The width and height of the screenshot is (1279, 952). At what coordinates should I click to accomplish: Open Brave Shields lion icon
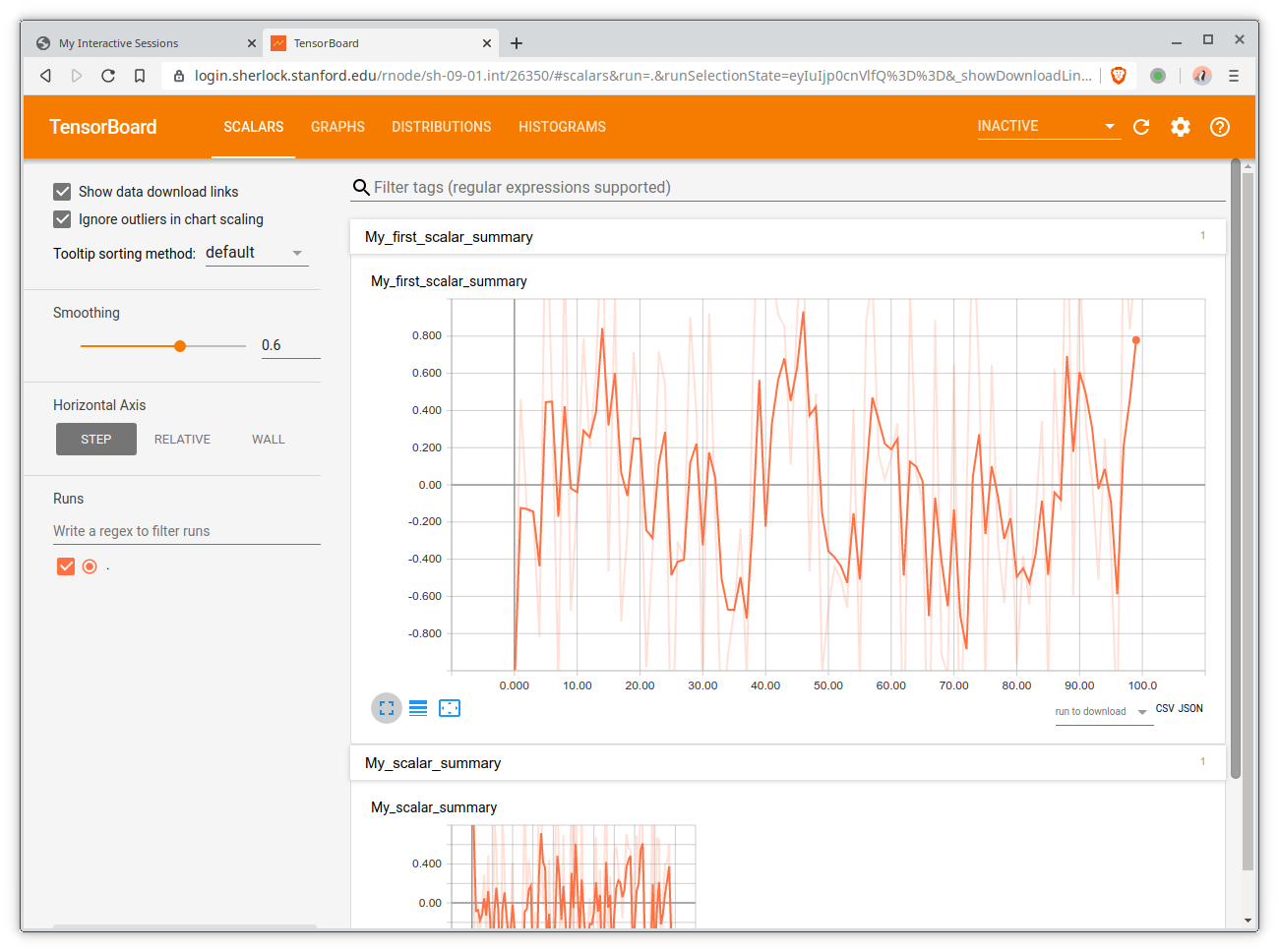pyautogui.click(x=1119, y=76)
